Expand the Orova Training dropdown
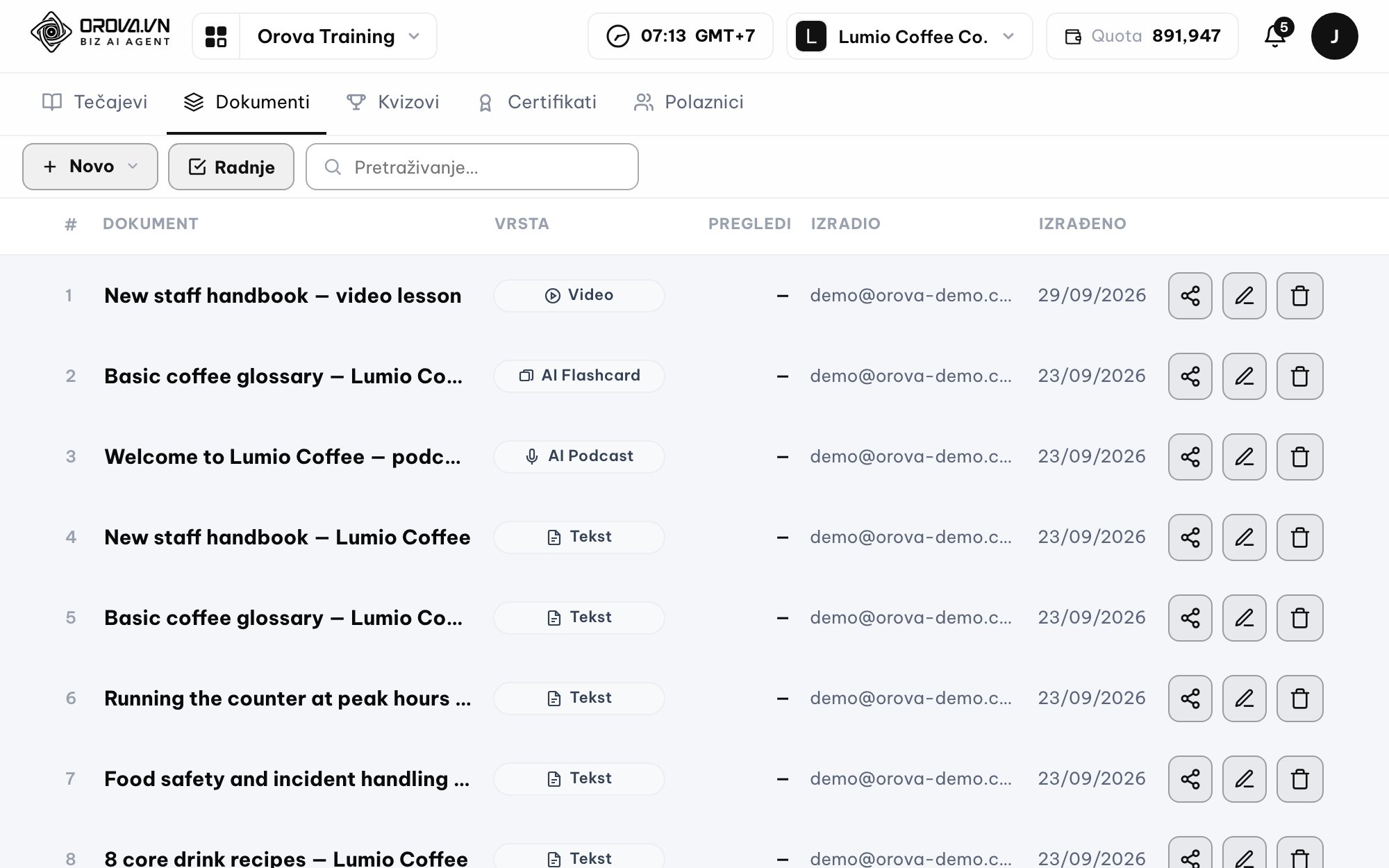 [x=338, y=36]
